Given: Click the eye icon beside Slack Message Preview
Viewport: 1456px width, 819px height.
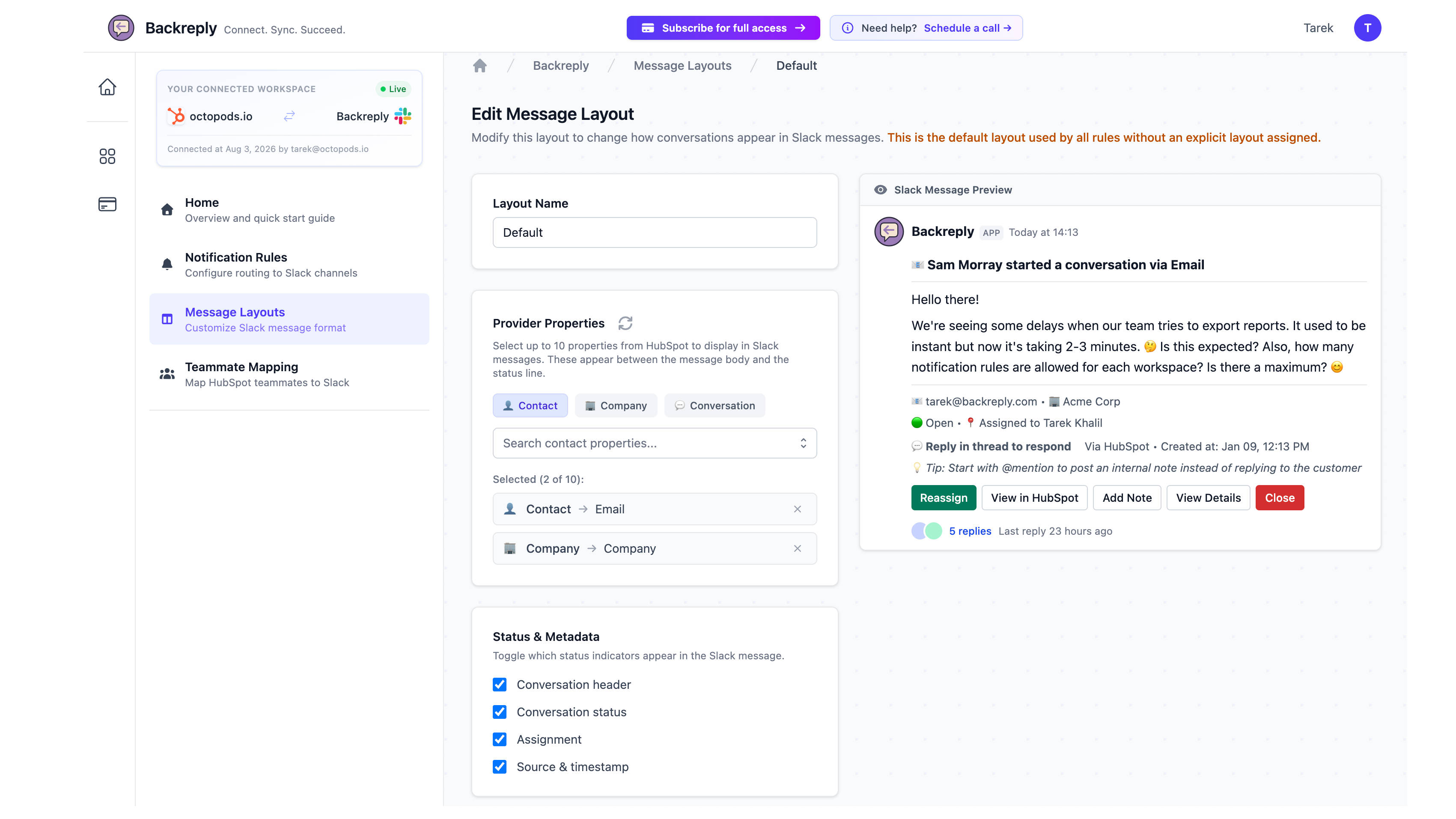Looking at the screenshot, I should click(880, 190).
